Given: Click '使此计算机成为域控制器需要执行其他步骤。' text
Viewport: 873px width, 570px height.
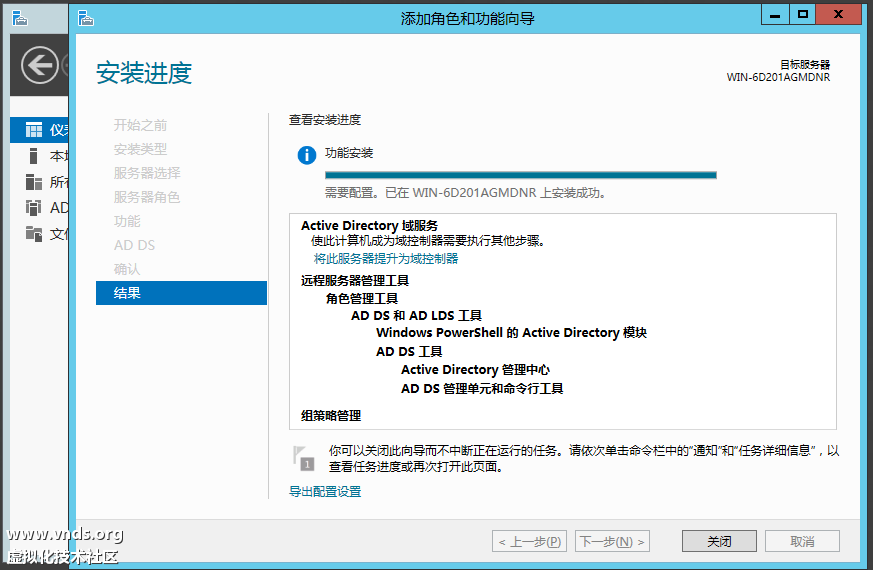Looking at the screenshot, I should click(x=427, y=240).
